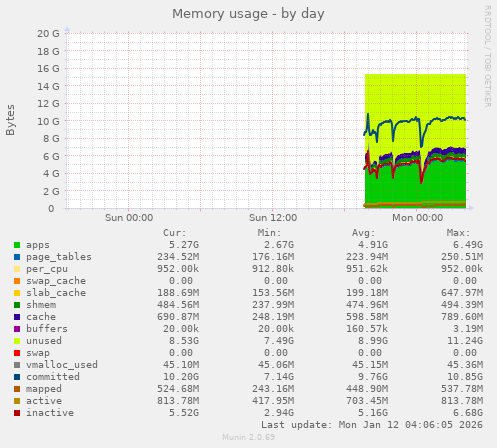
Task: Click the gray vmalloc_used legend swatch
Action: (x=17, y=365)
